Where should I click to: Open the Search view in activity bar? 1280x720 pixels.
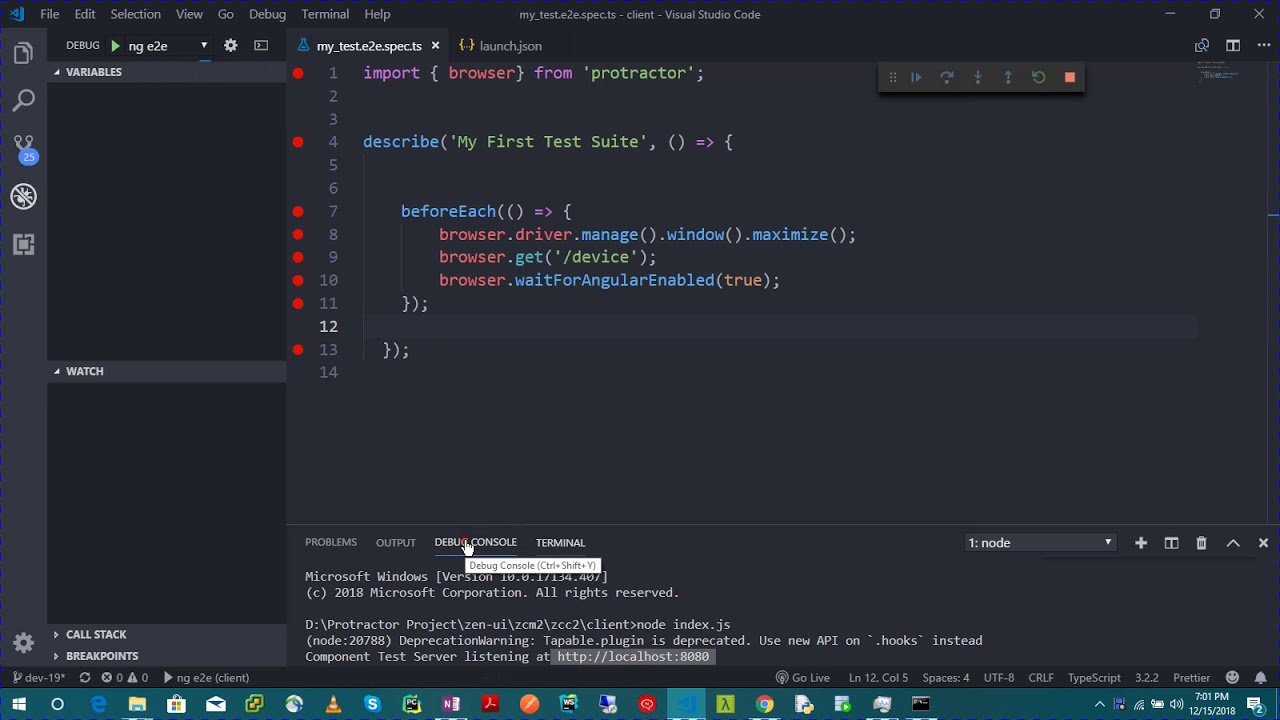pyautogui.click(x=23, y=100)
